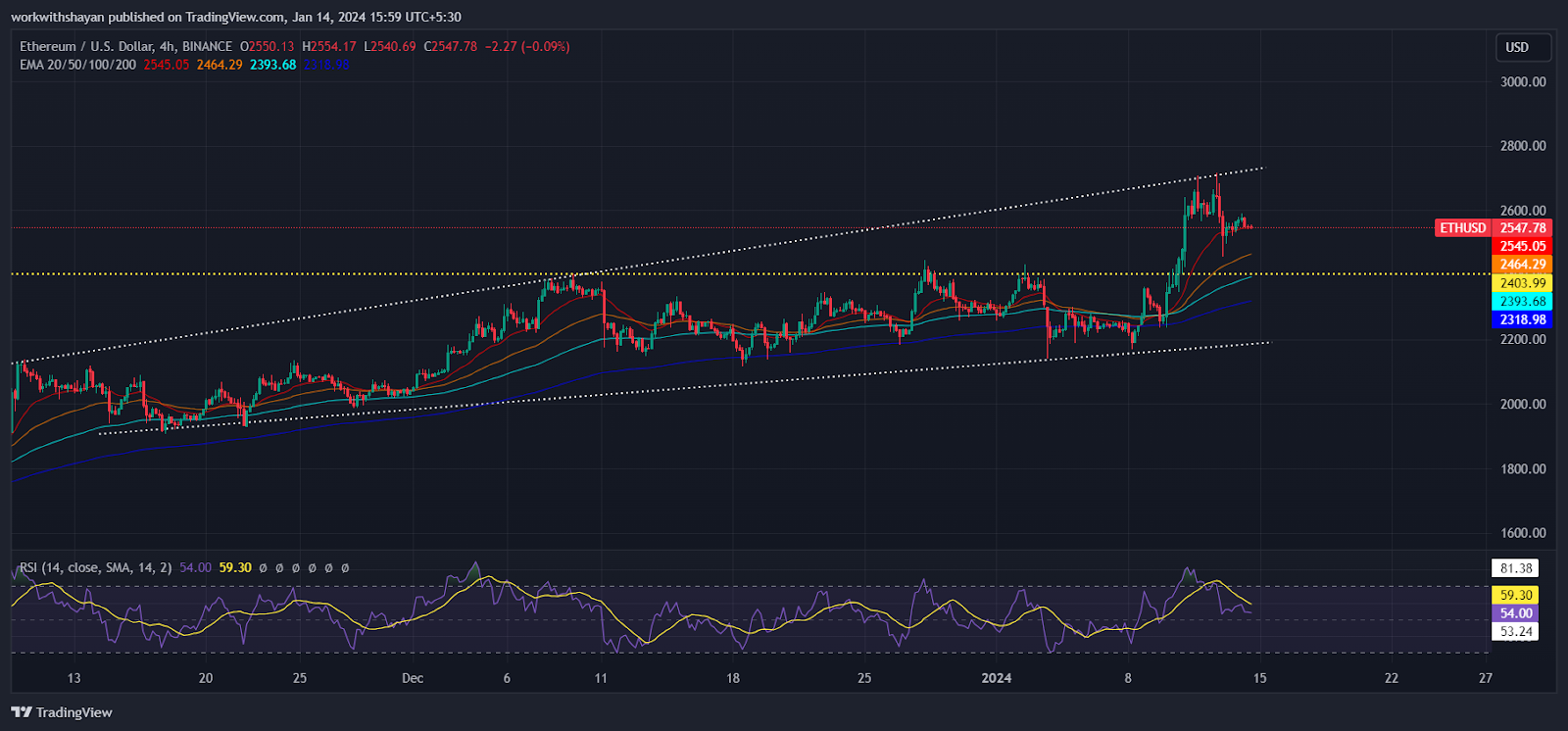Image resolution: width=1568 pixels, height=731 pixels.
Task: Select the yellow 59.30 RSI scale label
Action: [x=1515, y=595]
